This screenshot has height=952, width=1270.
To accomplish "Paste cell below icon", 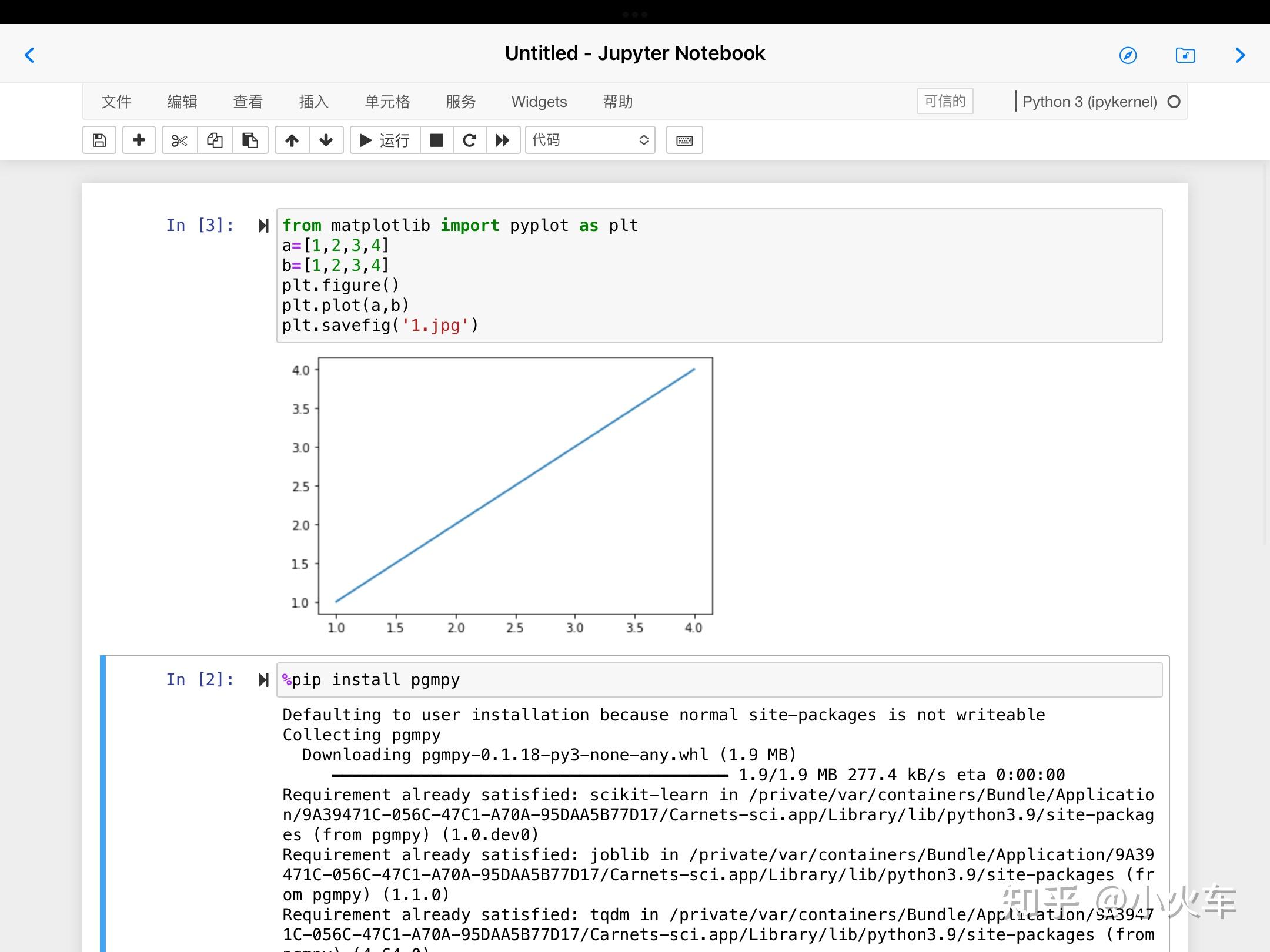I will click(x=250, y=140).
